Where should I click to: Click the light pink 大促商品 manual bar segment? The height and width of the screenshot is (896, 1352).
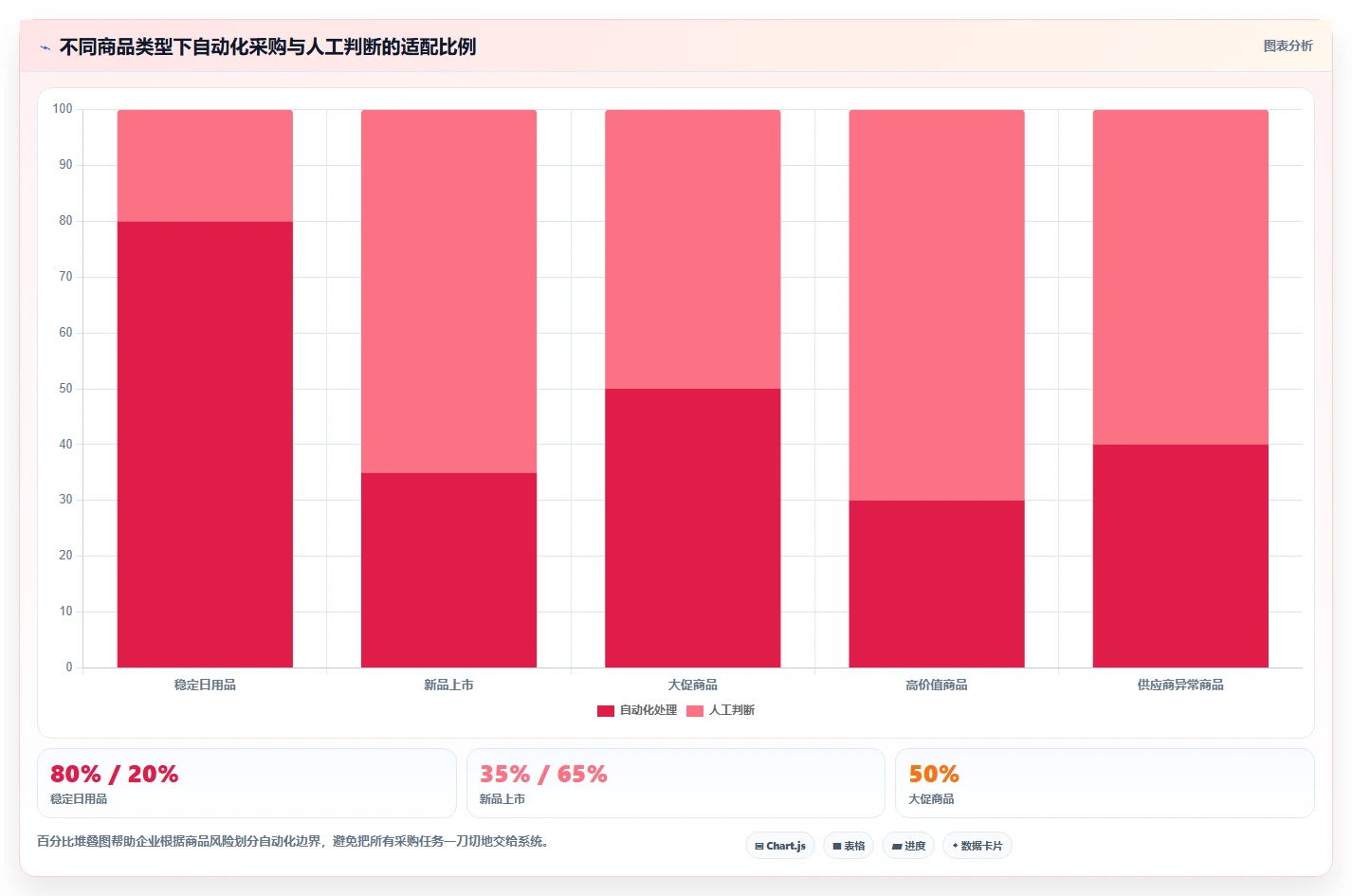pyautogui.click(x=693, y=249)
